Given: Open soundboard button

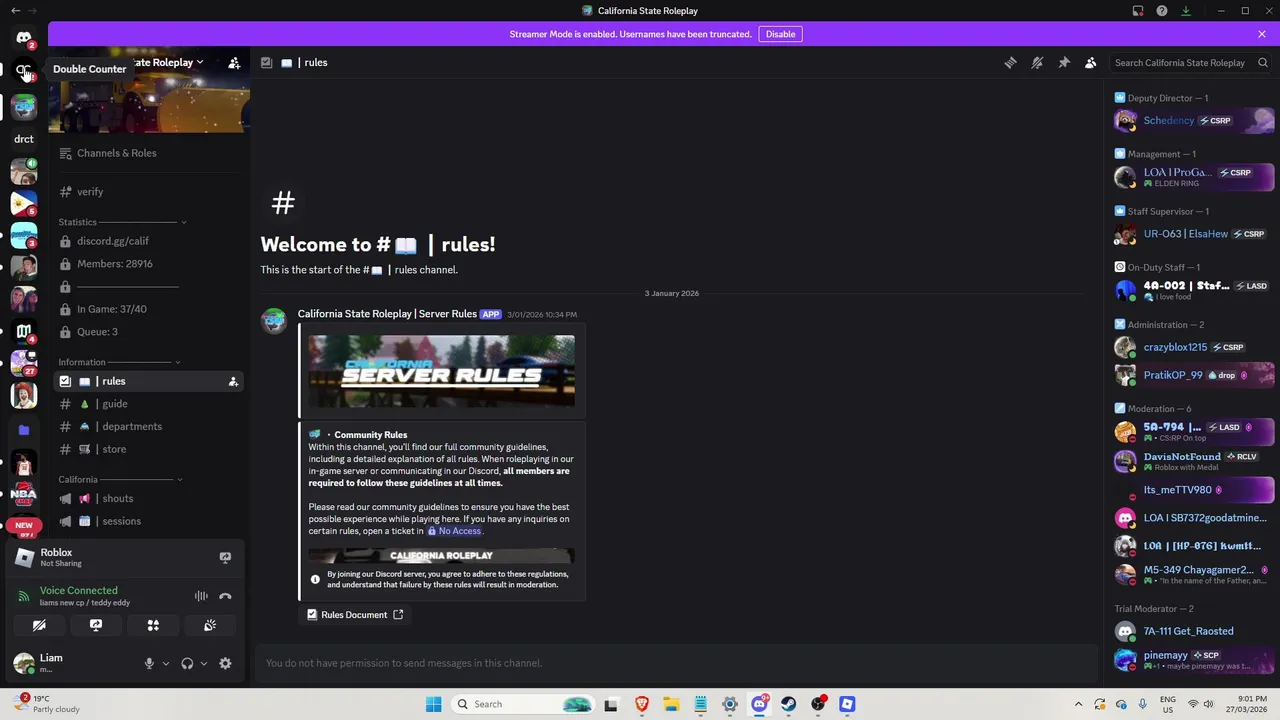Looking at the screenshot, I should point(210,625).
